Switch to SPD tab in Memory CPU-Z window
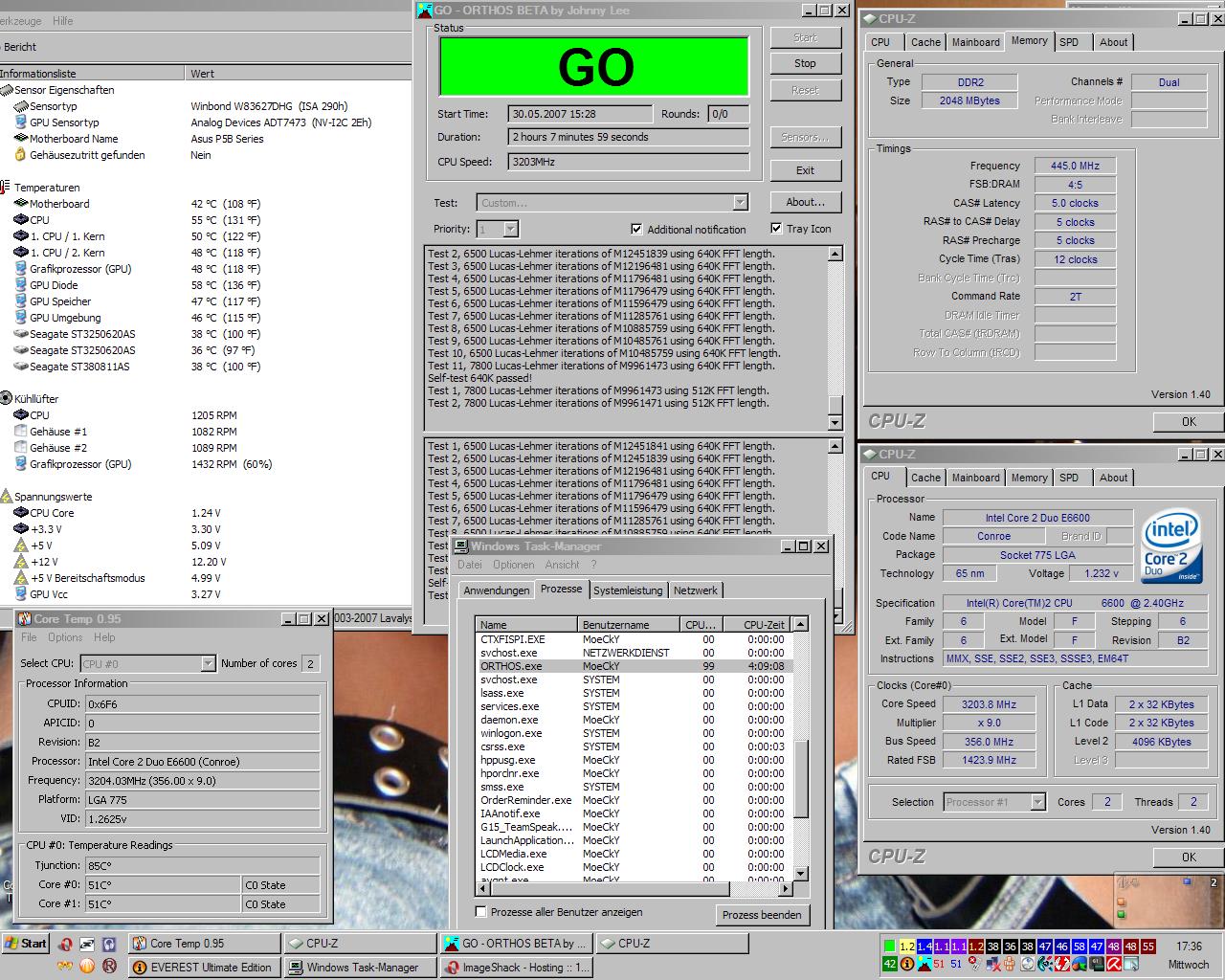 click(1069, 42)
